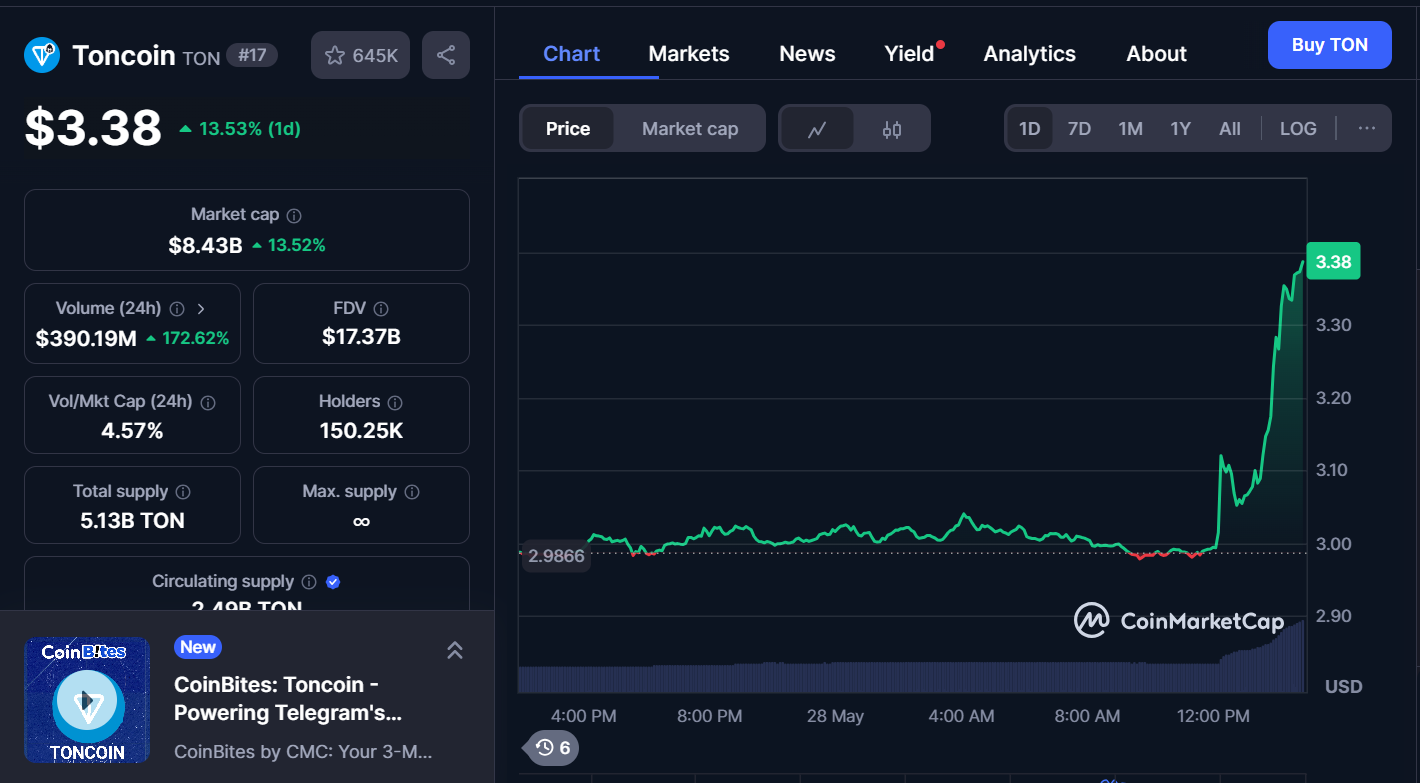Click the 150.25K holders value
The image size is (1420, 783).
coord(361,431)
